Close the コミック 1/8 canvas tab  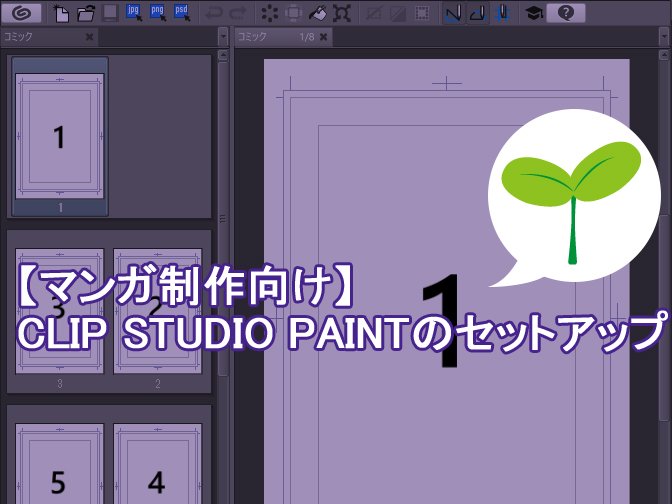pyautogui.click(x=324, y=37)
